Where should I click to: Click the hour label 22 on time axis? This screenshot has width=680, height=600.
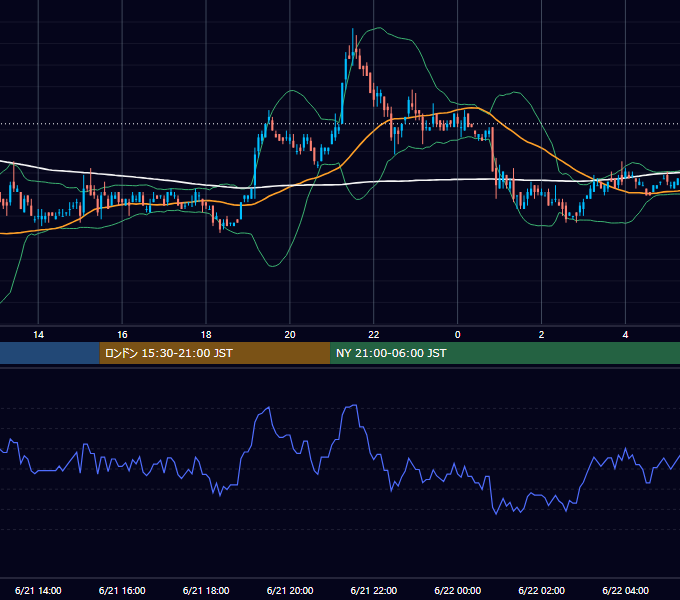(373, 335)
